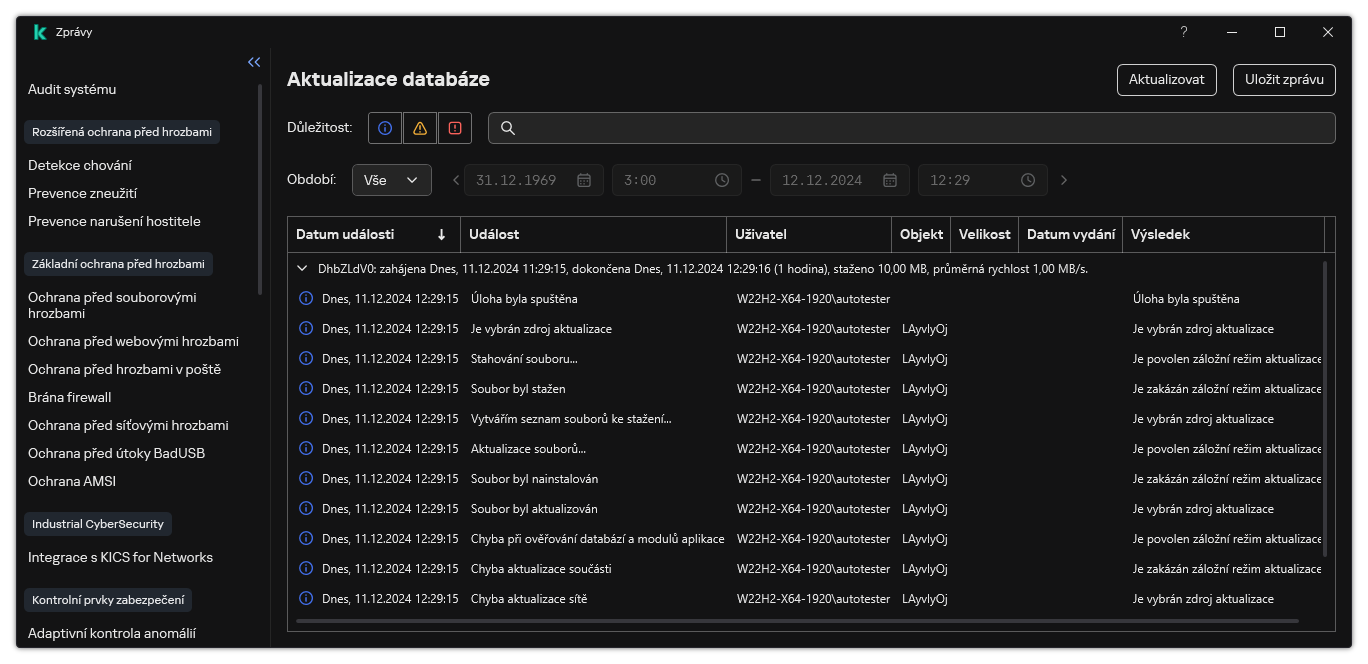Toggle the informational importance filter

click(385, 128)
